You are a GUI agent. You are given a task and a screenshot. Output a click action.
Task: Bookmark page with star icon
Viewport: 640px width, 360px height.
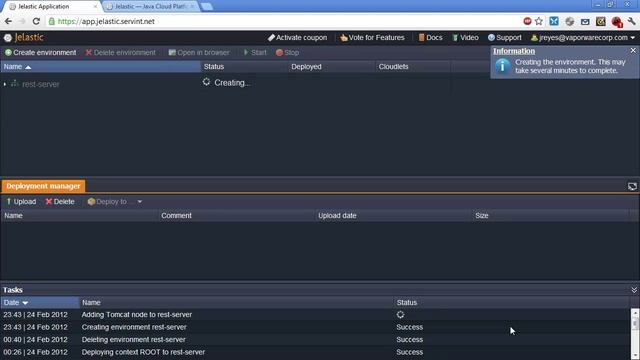[x=539, y=21]
